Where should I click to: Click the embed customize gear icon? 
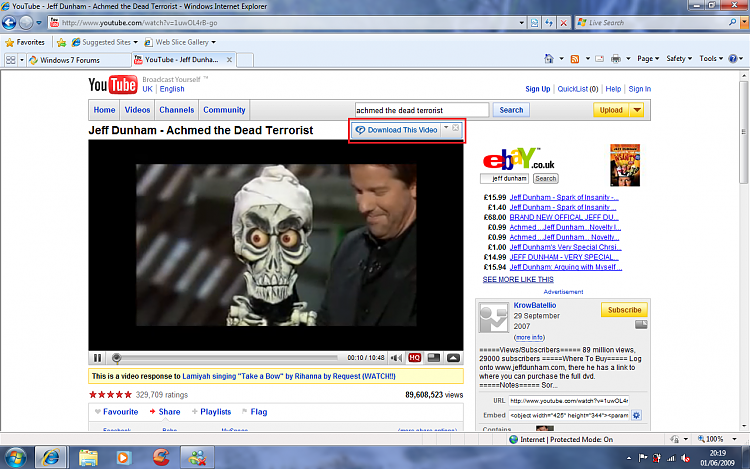point(636,415)
